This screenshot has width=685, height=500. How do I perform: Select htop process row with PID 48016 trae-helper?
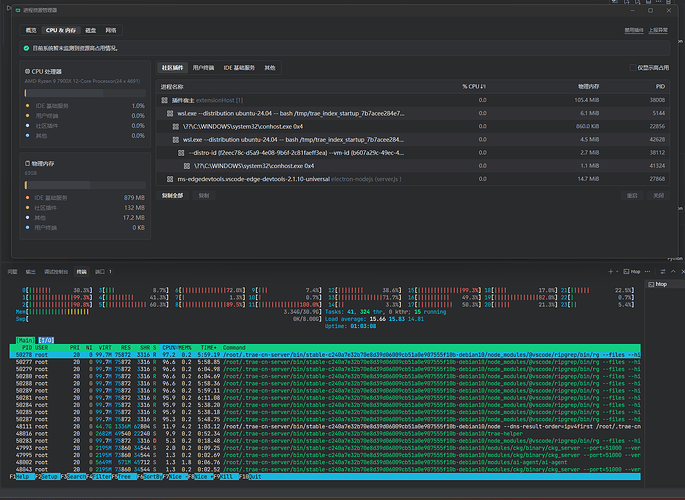coord(325,434)
